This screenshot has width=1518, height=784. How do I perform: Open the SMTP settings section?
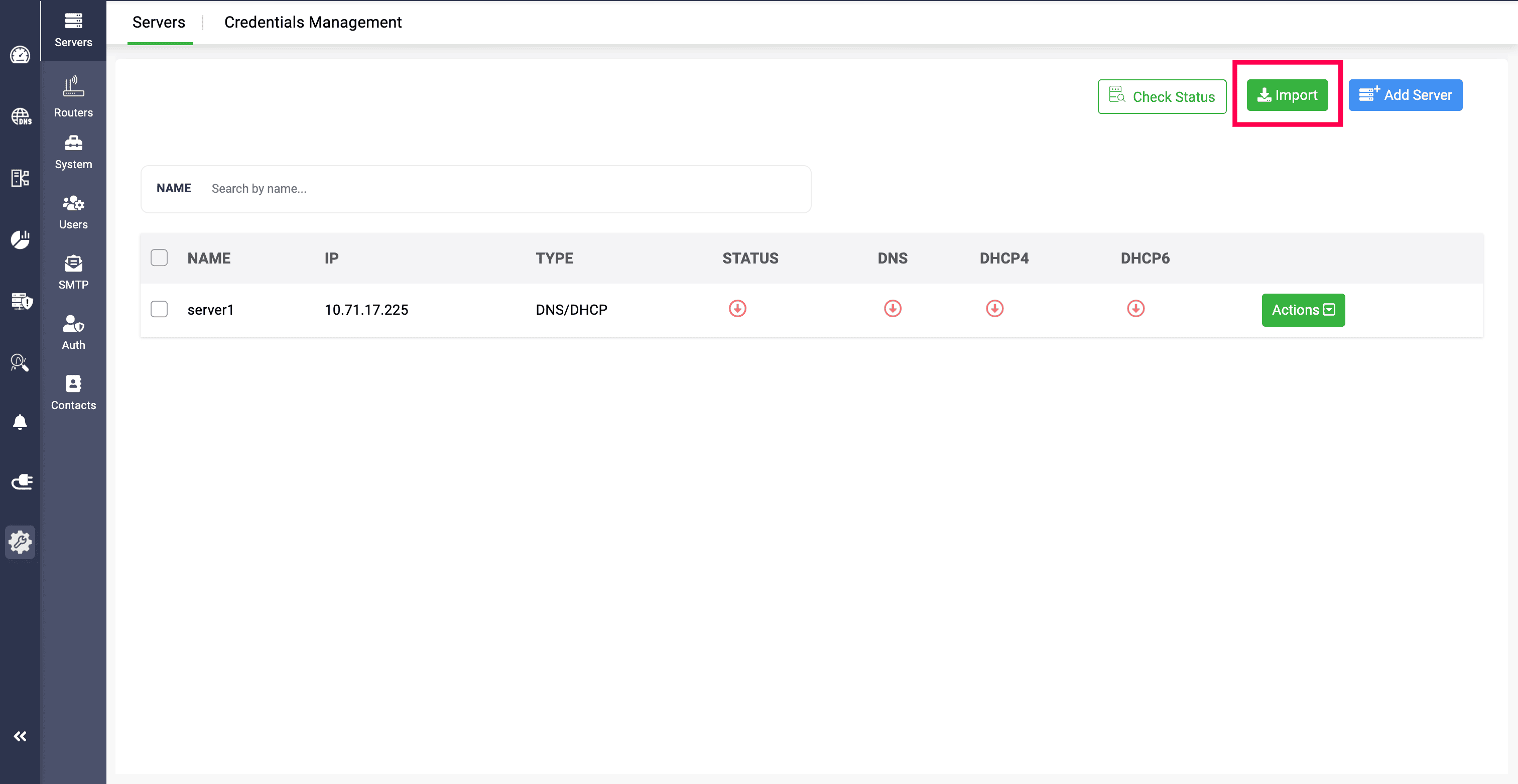click(73, 272)
